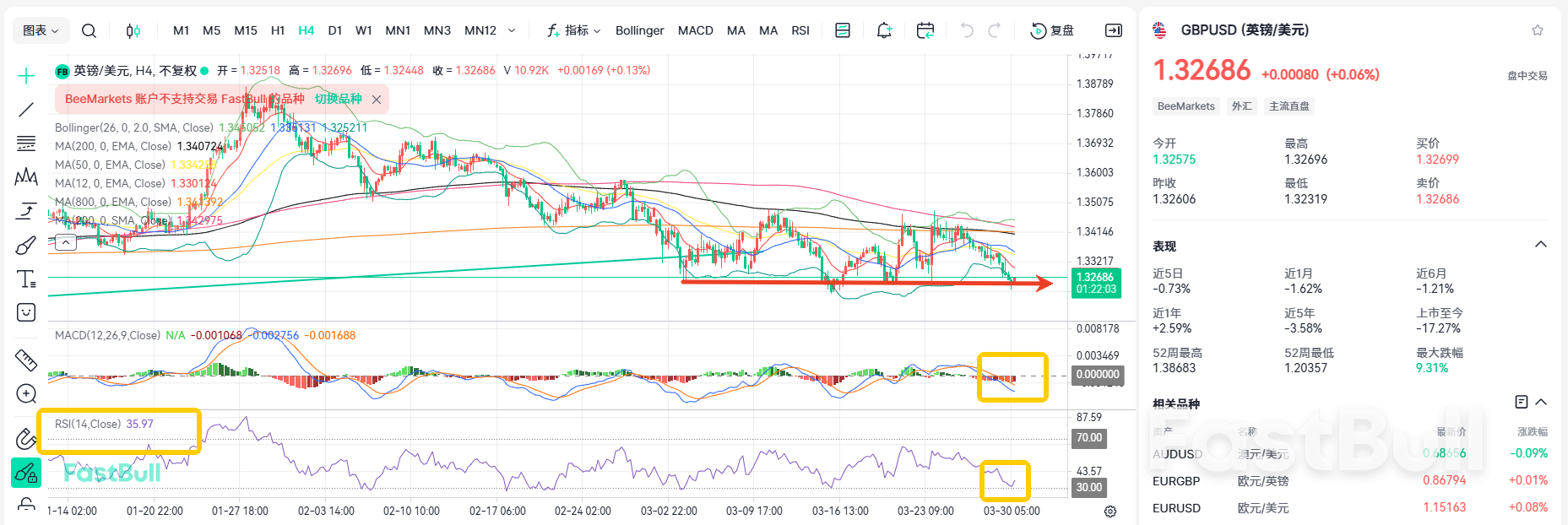1568x525 pixels.
Task: Switch timeframe to M1
Action: (x=181, y=30)
